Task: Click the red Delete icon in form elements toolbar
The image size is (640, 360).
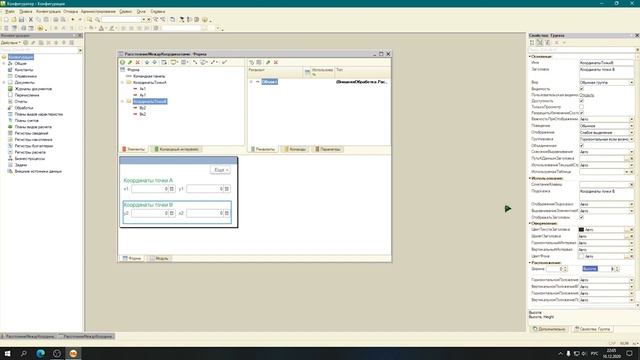Action: 138,62
